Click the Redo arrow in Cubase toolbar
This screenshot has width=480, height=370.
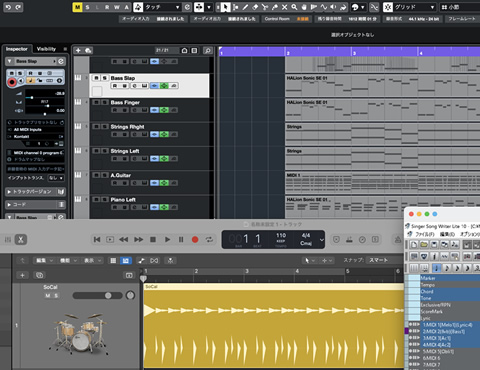tap(18, 7)
